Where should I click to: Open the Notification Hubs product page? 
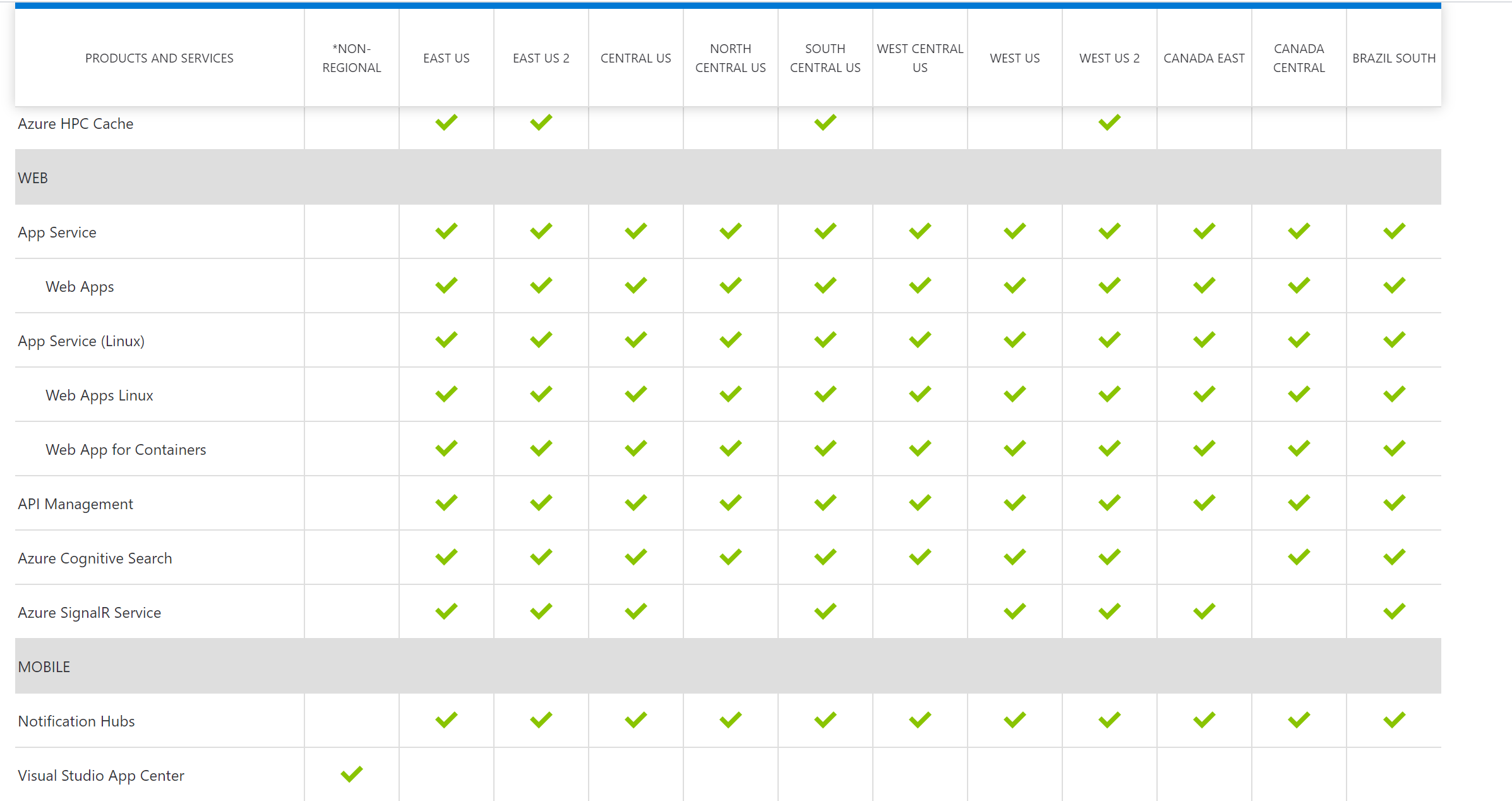tap(76, 721)
